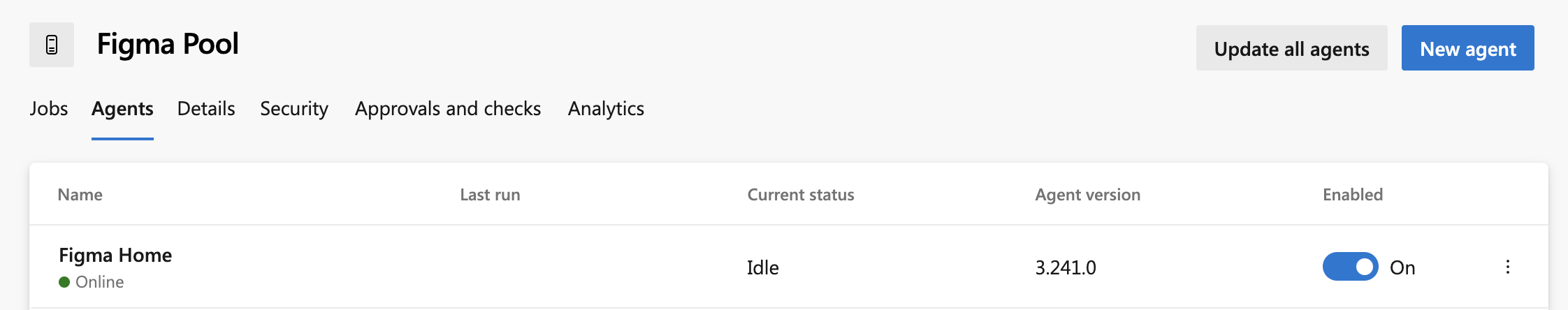This screenshot has height=310, width=1568.
Task: Click the agent pool icon beside Figma Pool
Action: coord(52,45)
